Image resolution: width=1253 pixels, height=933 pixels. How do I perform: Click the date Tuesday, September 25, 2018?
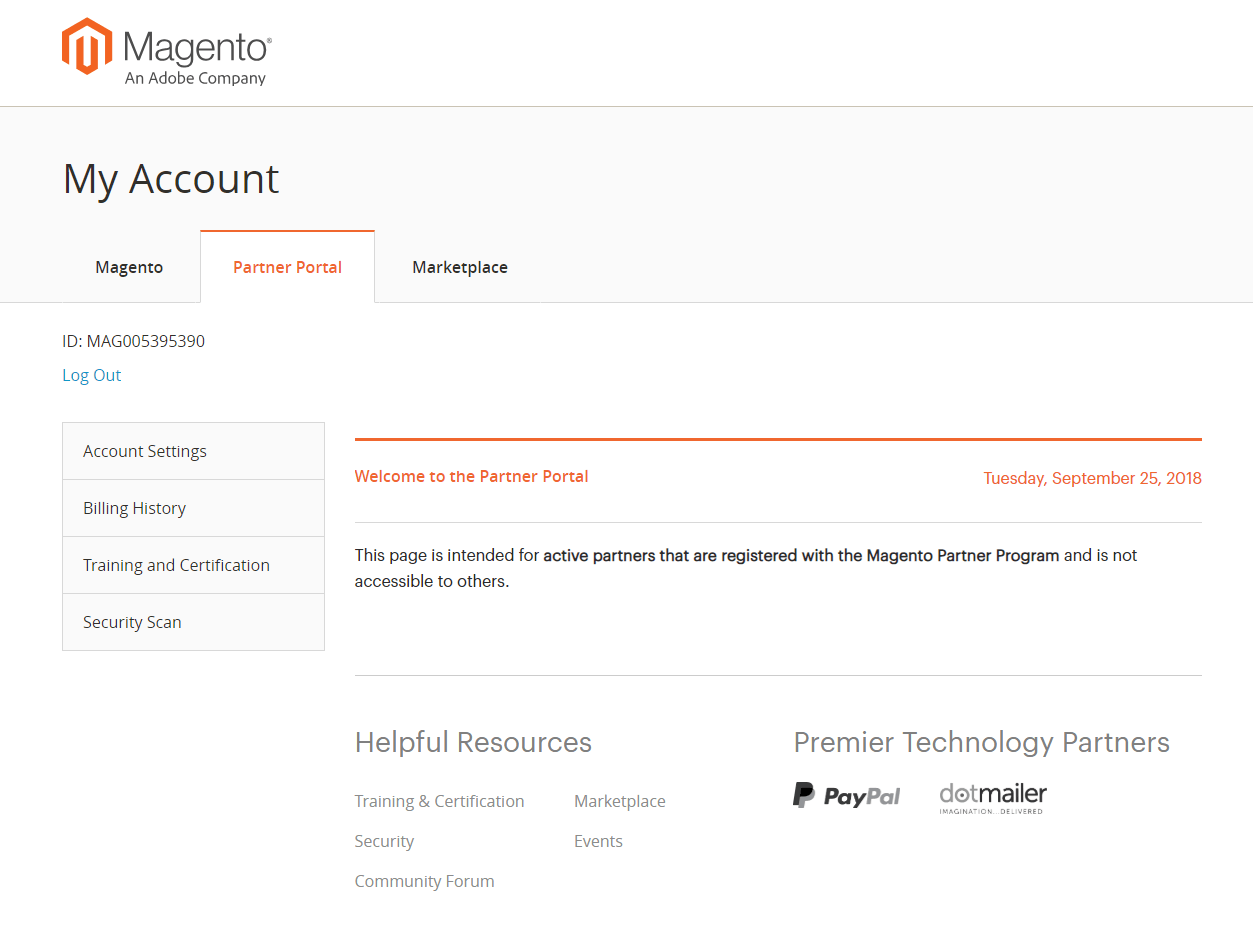1092,478
